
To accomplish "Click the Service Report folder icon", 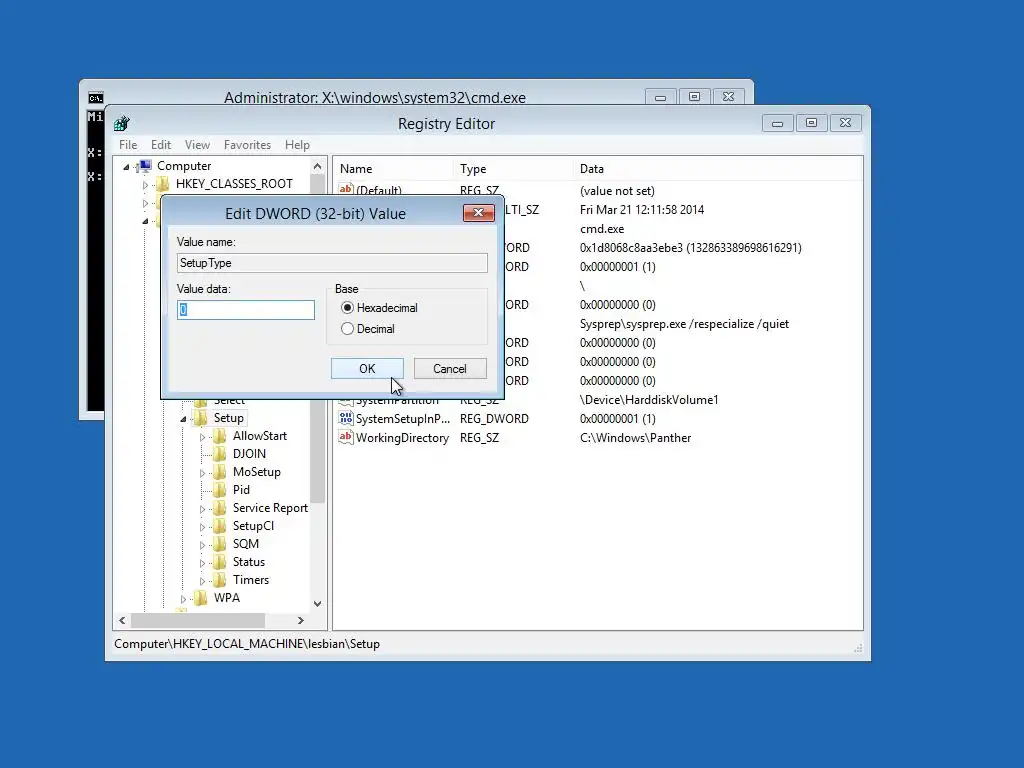I will (220, 508).
